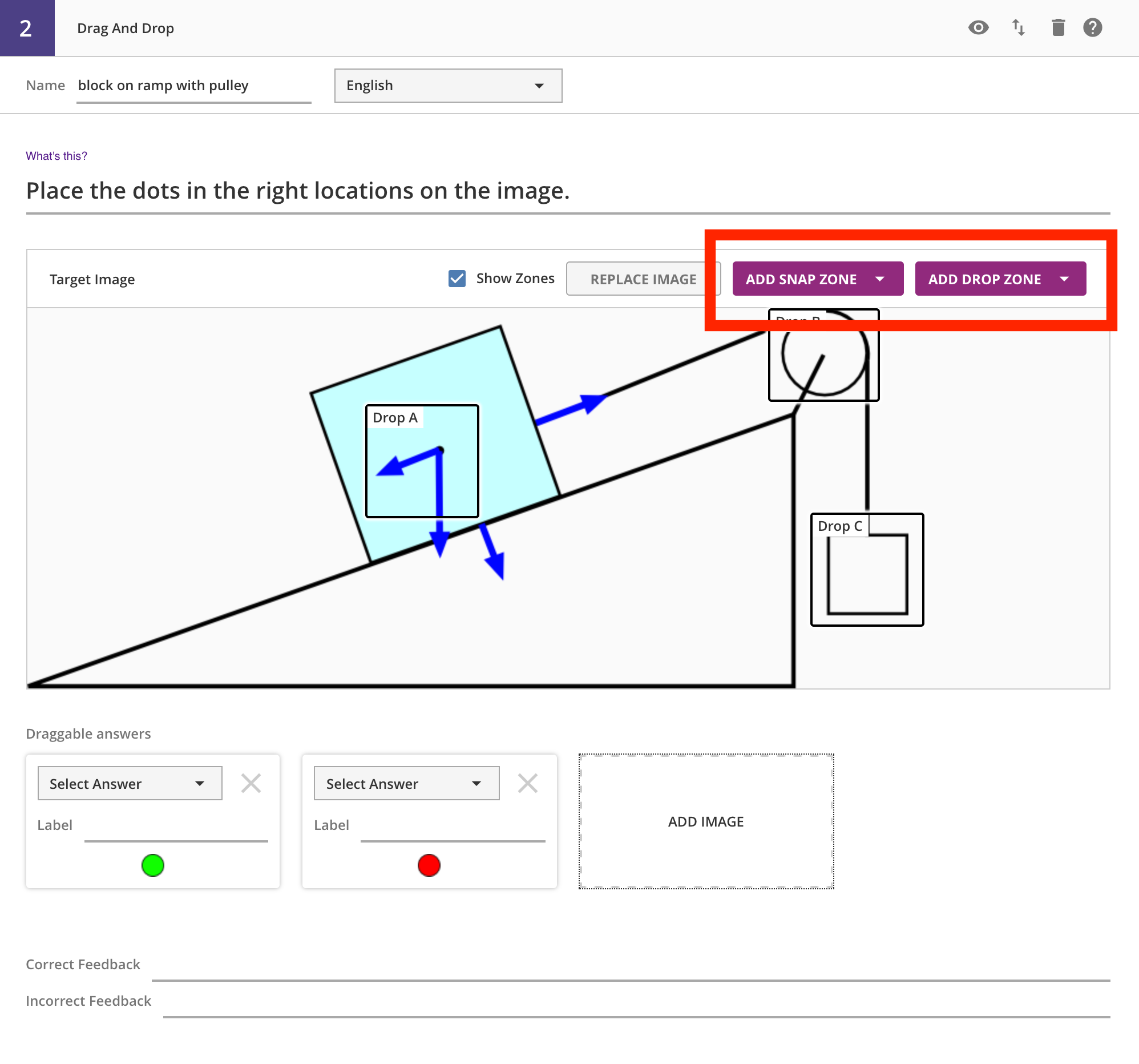Remove the red dot draggable answer
The width and height of the screenshot is (1139, 1064).
coord(528,783)
